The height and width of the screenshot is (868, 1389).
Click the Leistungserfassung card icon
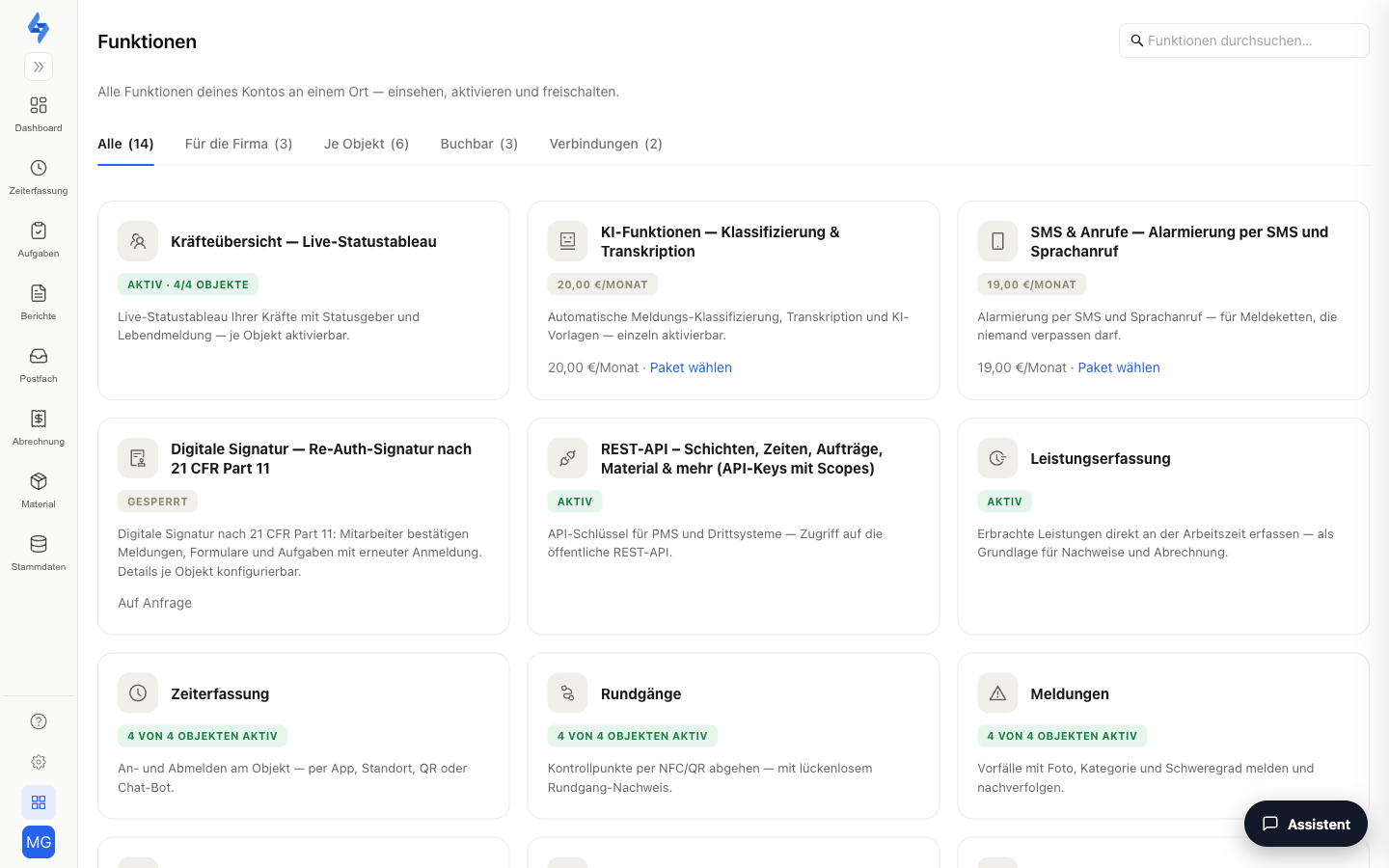[997, 458]
